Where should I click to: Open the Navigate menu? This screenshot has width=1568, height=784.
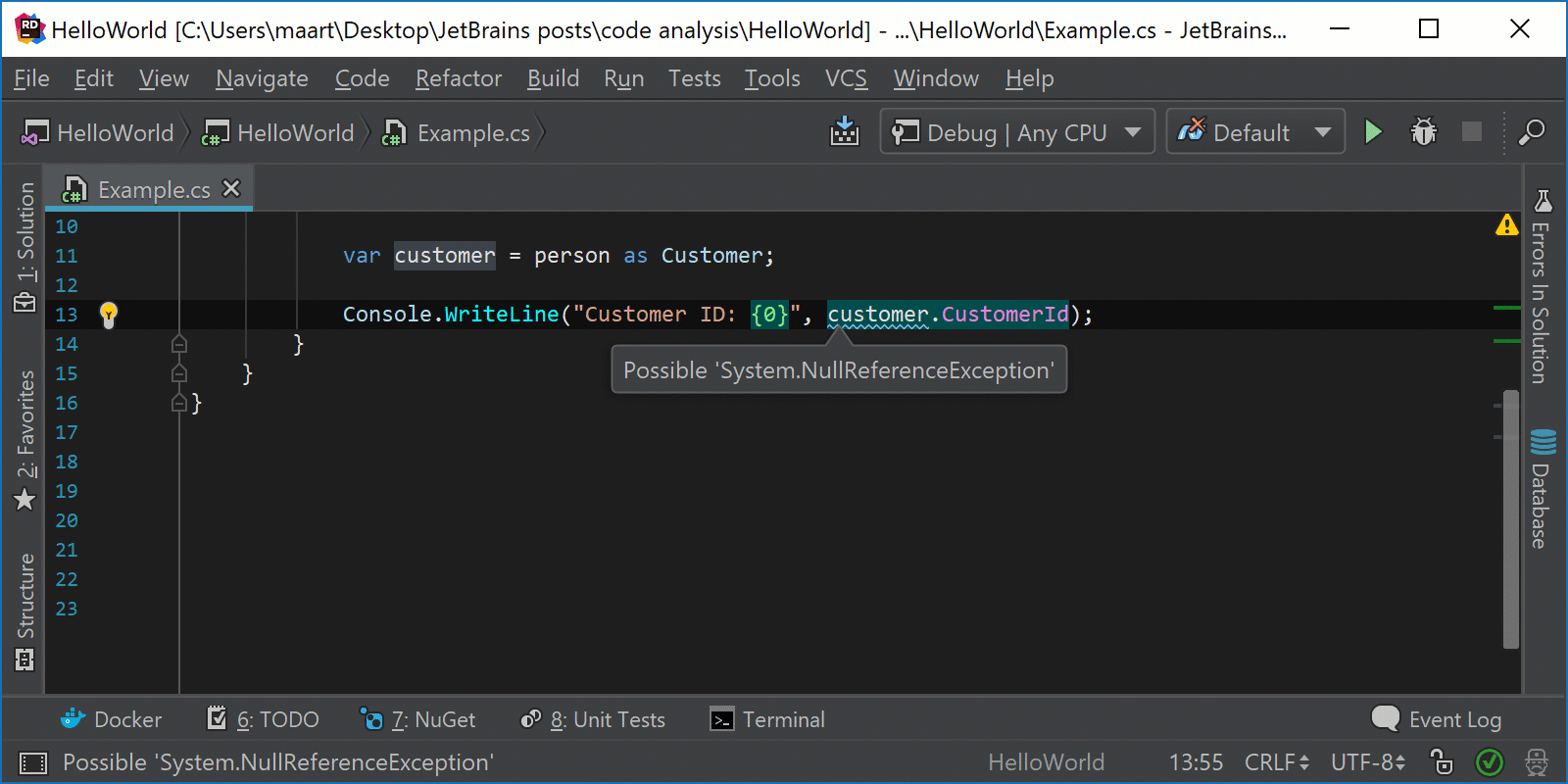tap(262, 78)
